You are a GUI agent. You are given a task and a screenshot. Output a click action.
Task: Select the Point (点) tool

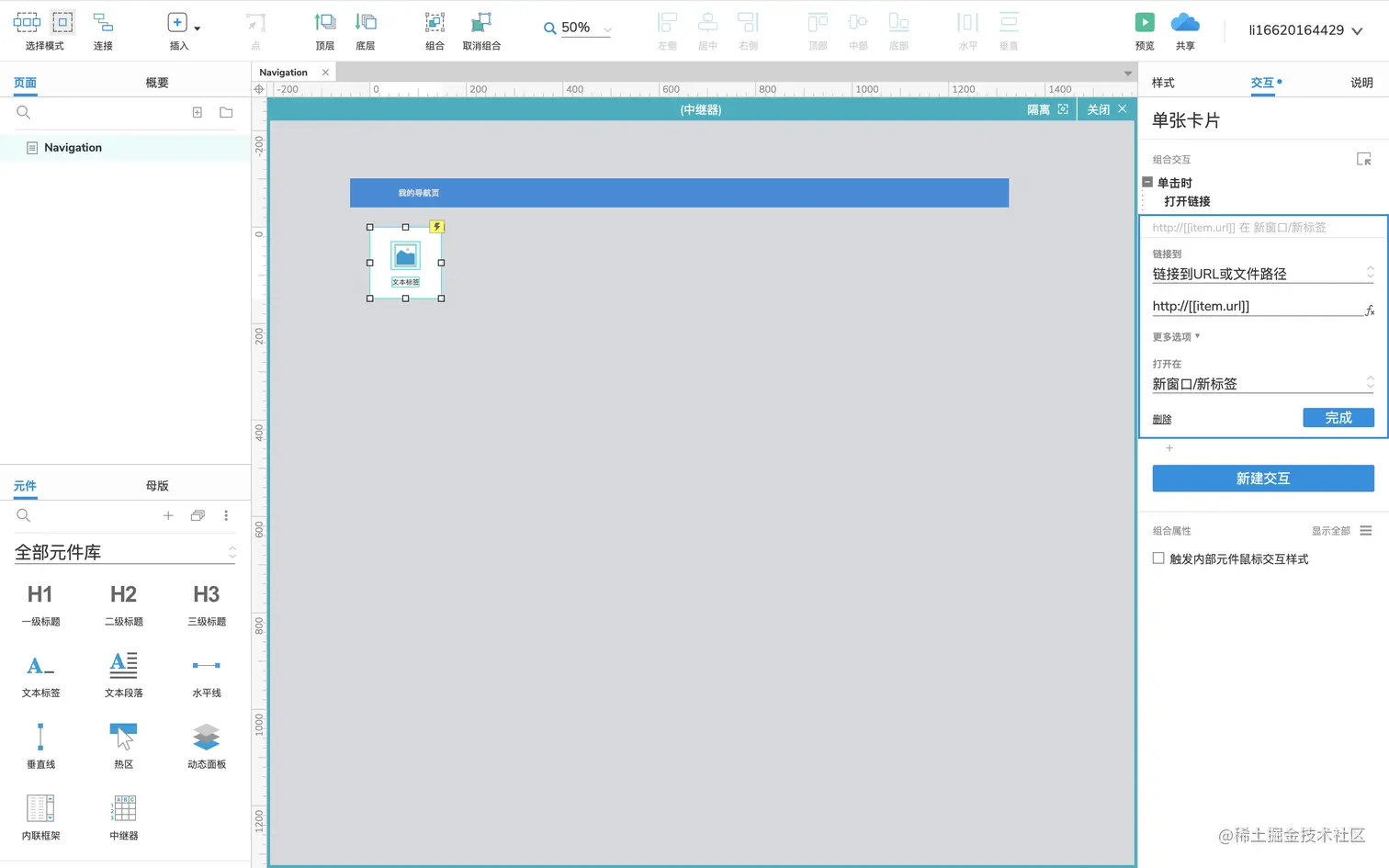(x=255, y=30)
